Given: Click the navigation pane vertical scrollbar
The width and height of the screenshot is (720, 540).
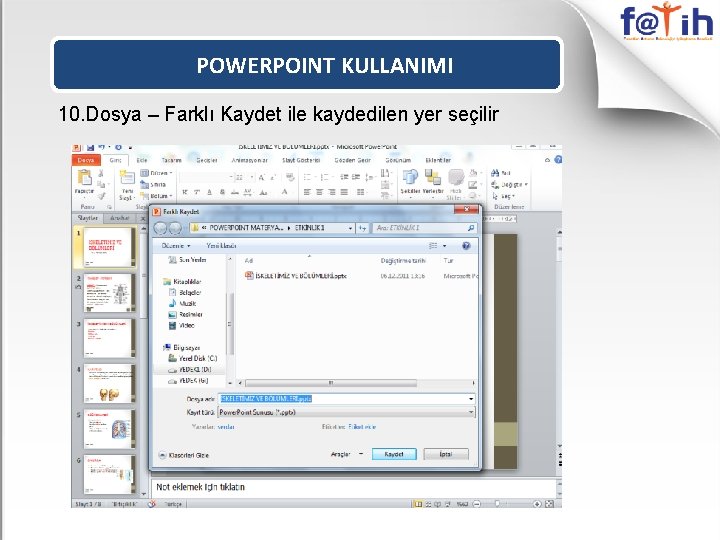Looking at the screenshot, I should click(x=231, y=323).
